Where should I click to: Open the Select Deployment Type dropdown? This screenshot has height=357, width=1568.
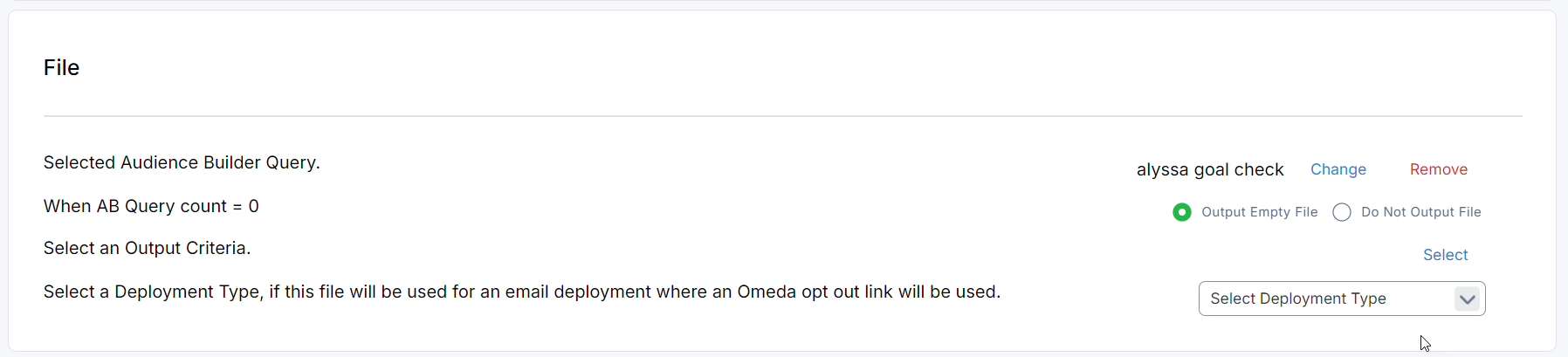(x=1341, y=299)
